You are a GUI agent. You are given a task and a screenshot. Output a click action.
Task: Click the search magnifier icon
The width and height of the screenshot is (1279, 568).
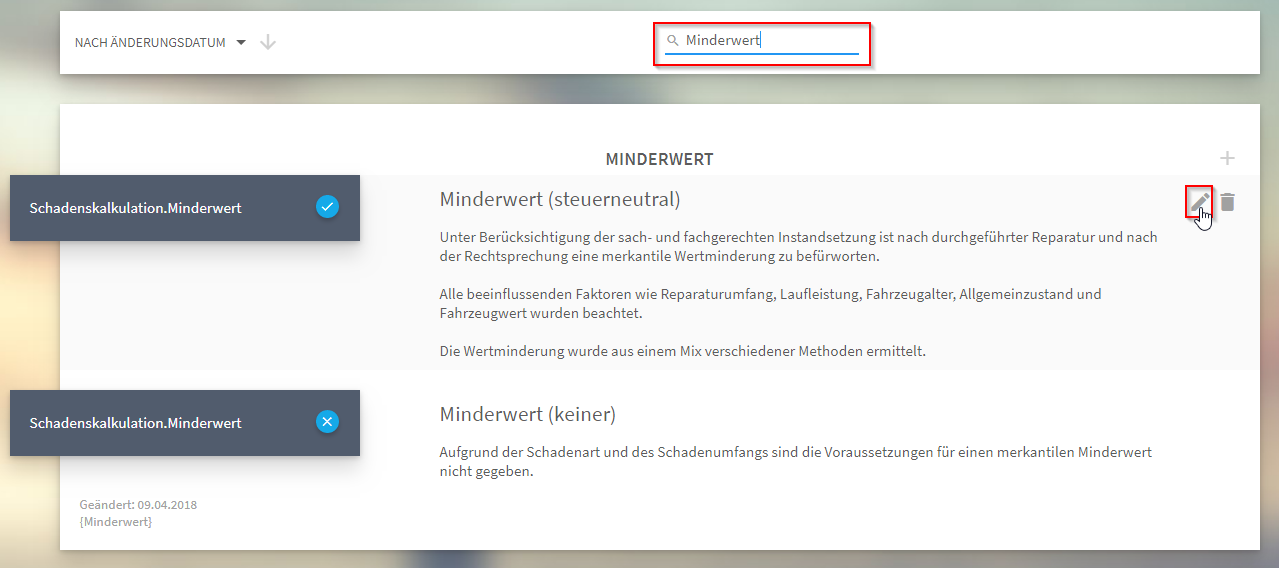pos(673,41)
